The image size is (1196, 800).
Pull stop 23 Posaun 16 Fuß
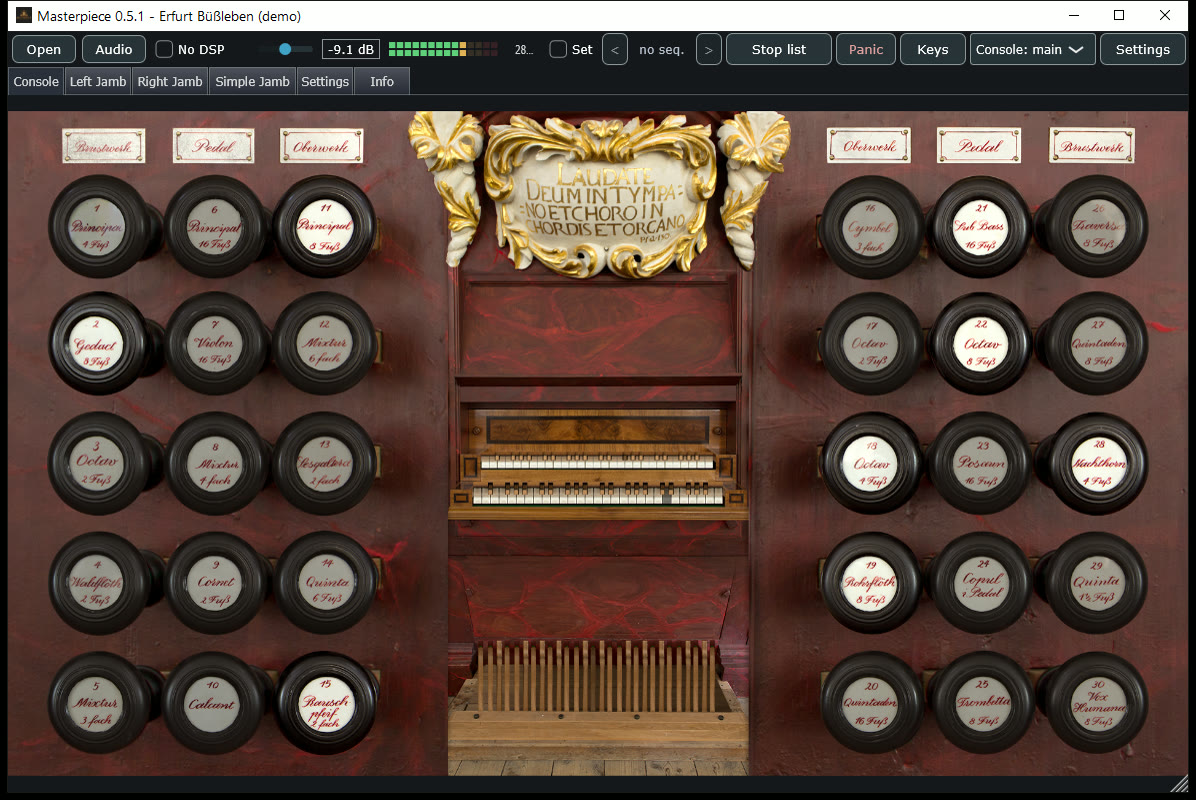(x=982, y=464)
